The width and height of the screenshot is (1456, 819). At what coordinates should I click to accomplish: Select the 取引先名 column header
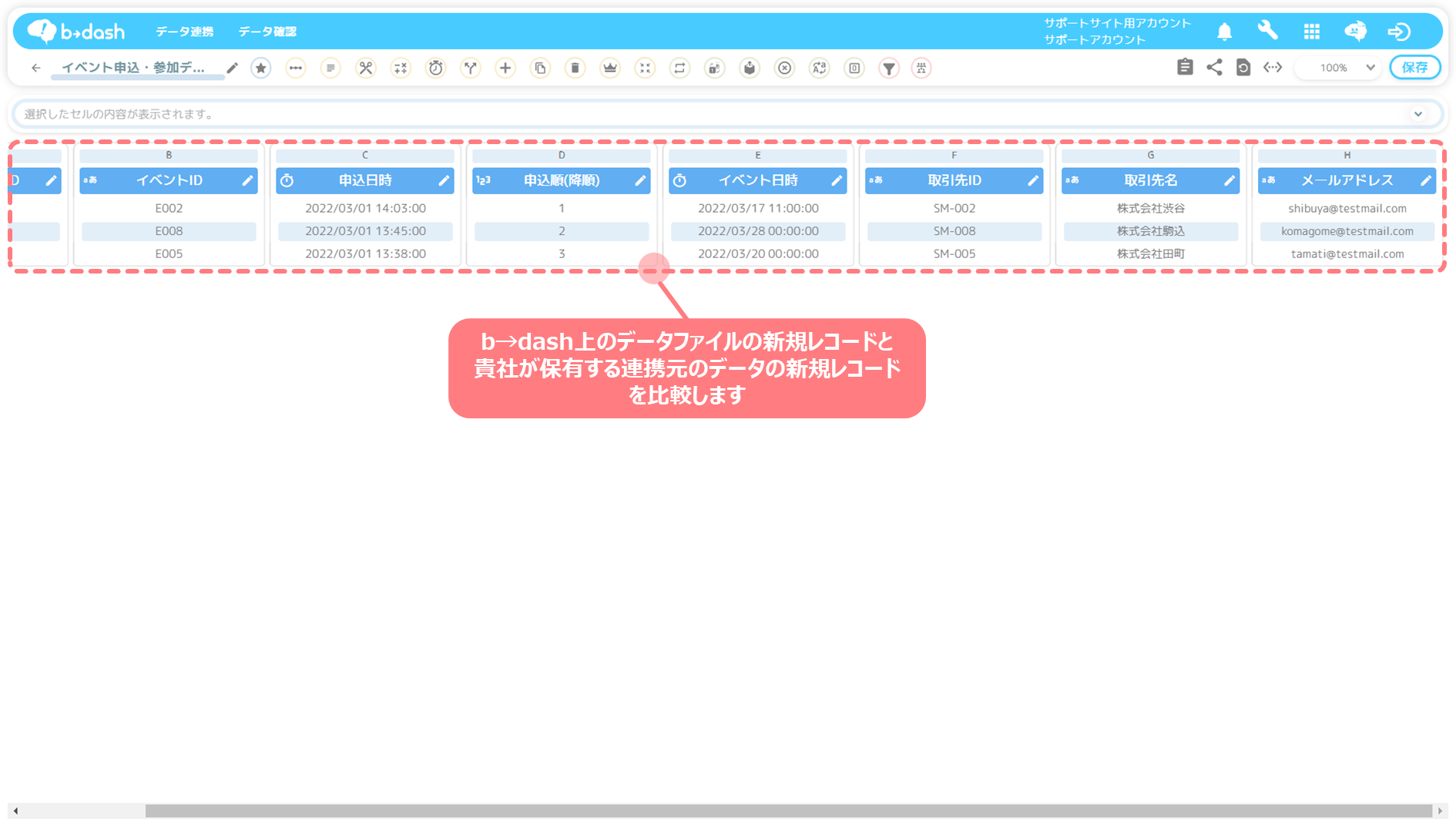[x=1151, y=180]
